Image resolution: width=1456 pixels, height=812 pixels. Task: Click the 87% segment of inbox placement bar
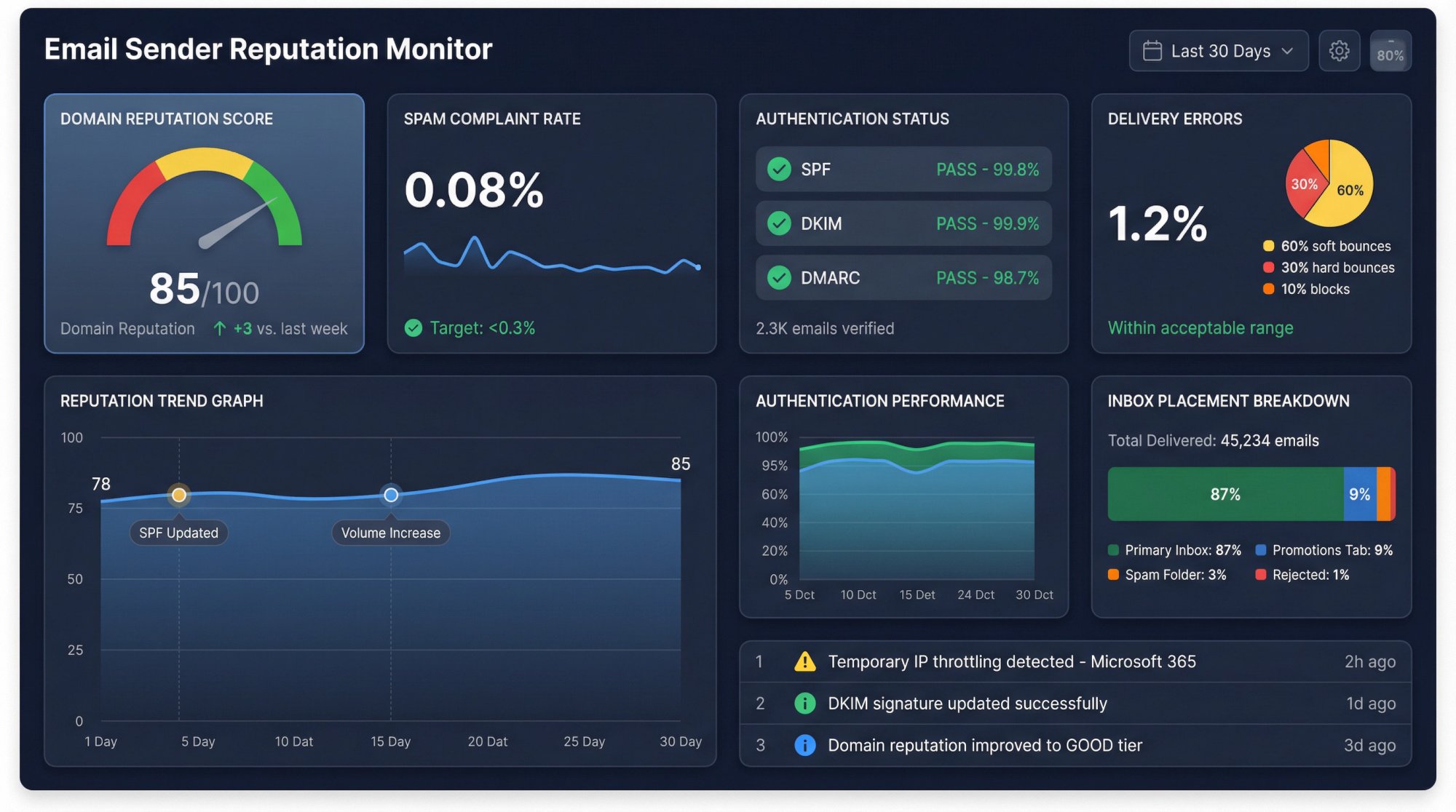(x=1225, y=493)
